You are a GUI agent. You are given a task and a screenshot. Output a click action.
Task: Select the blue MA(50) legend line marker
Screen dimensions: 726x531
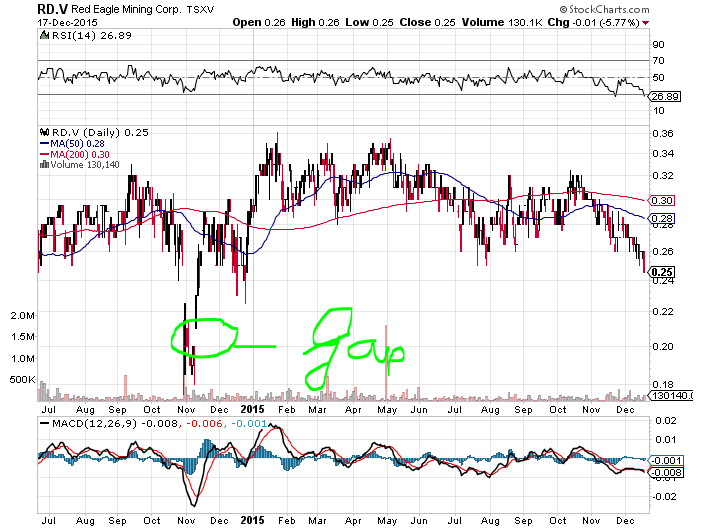[44, 144]
